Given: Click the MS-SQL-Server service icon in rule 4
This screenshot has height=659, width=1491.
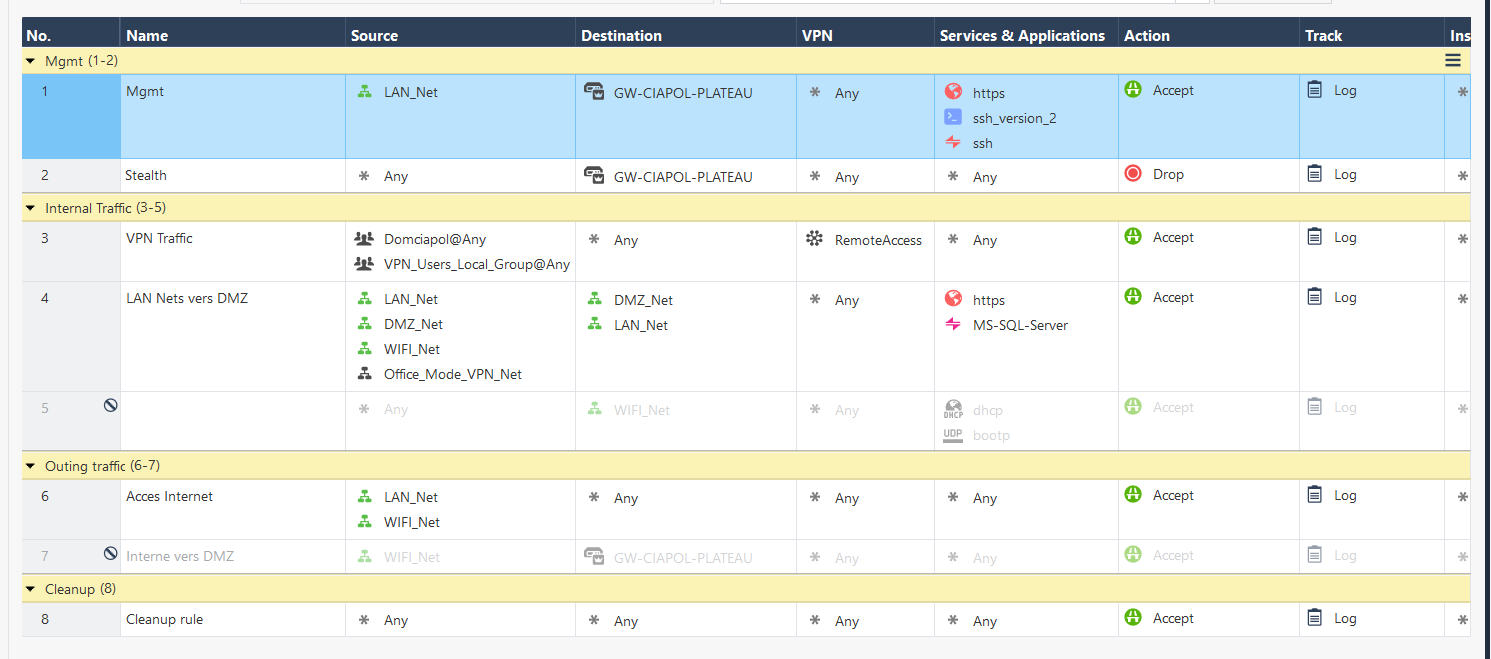Looking at the screenshot, I should [954, 324].
